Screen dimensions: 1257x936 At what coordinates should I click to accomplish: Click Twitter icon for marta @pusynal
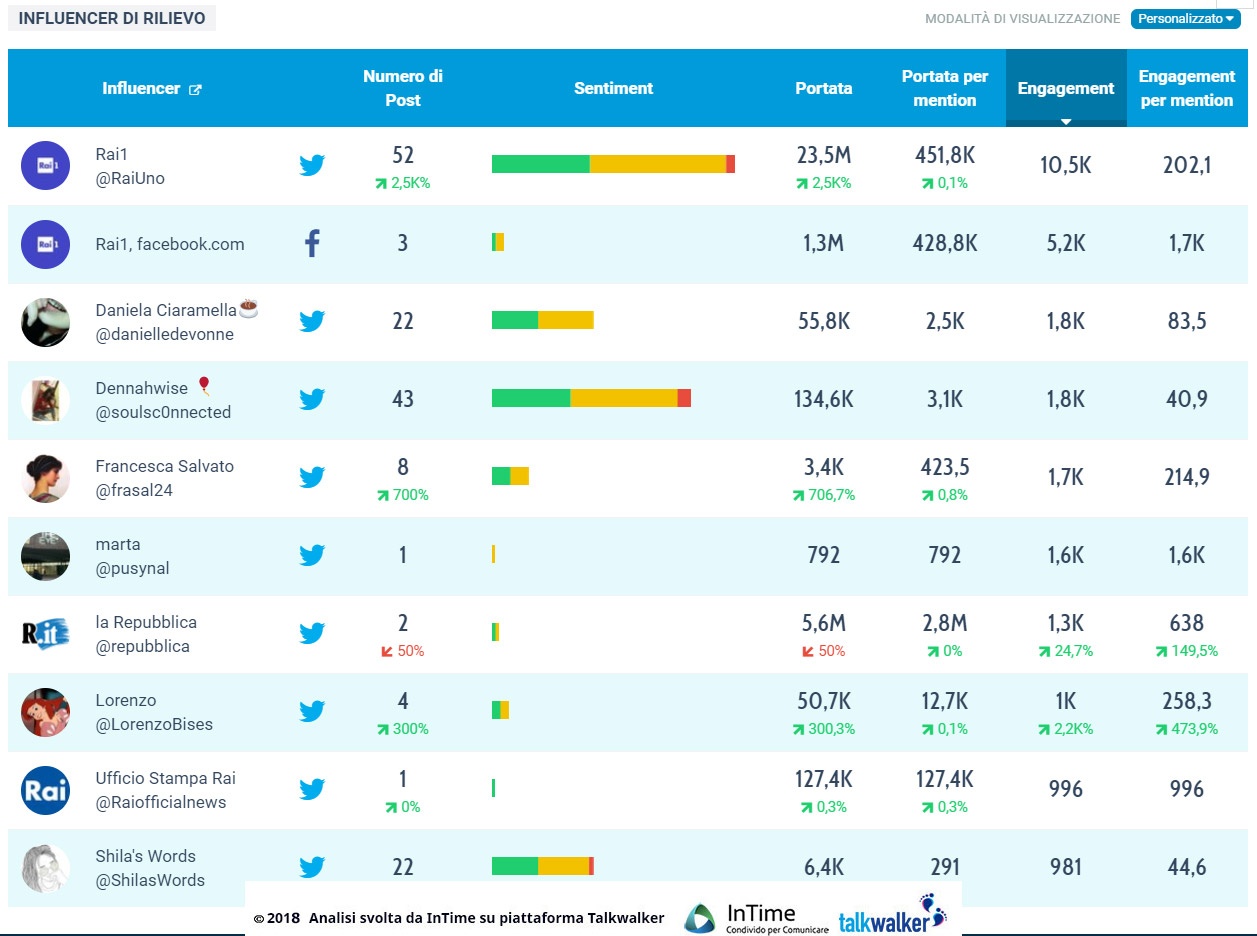[312, 555]
